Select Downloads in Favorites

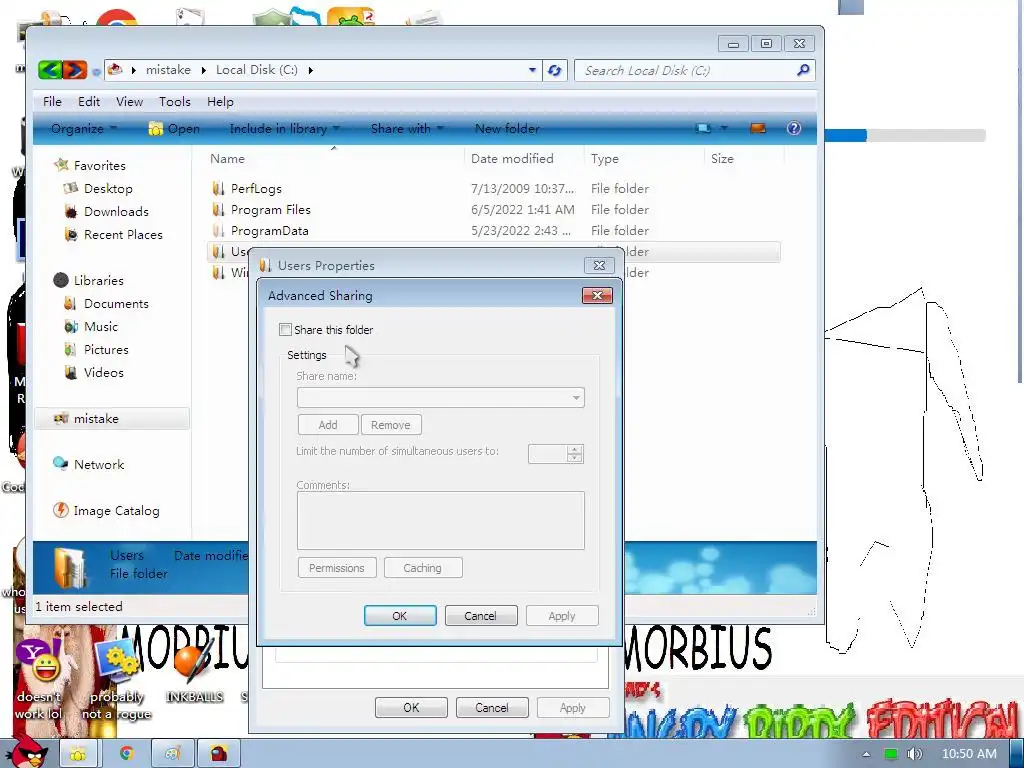click(116, 212)
